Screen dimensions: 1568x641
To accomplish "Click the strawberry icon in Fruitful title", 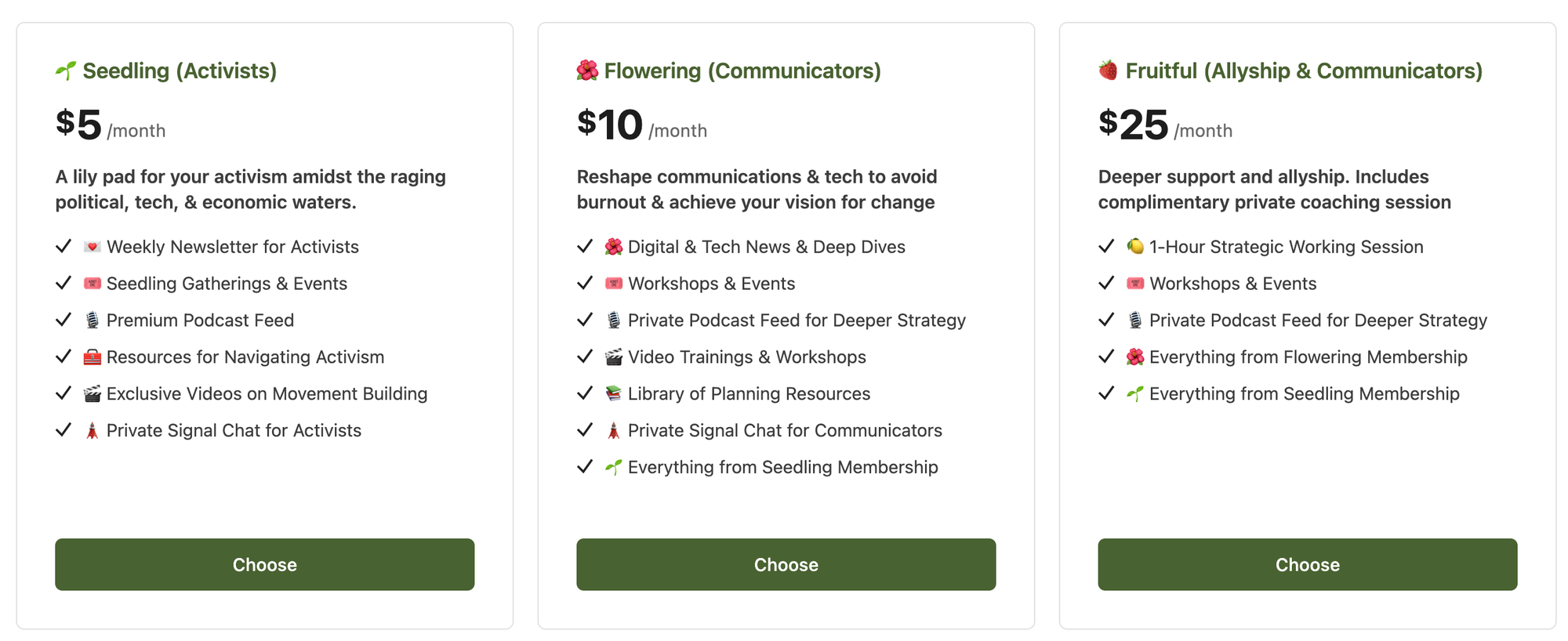I will 1108,71.
